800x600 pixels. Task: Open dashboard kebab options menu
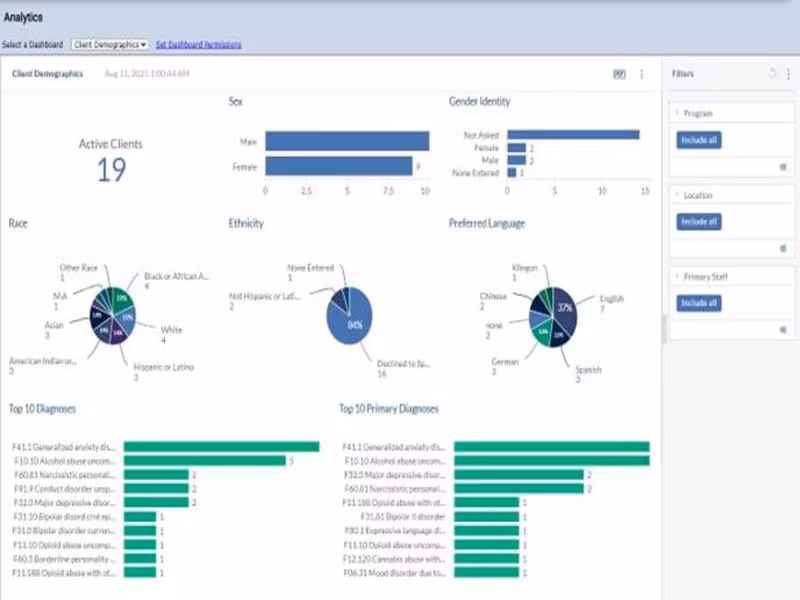click(x=641, y=74)
